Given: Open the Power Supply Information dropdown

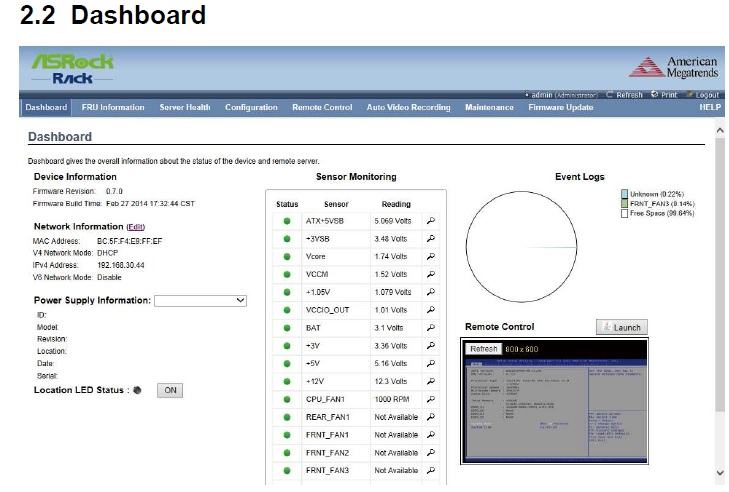Looking at the screenshot, I should coord(200,300).
